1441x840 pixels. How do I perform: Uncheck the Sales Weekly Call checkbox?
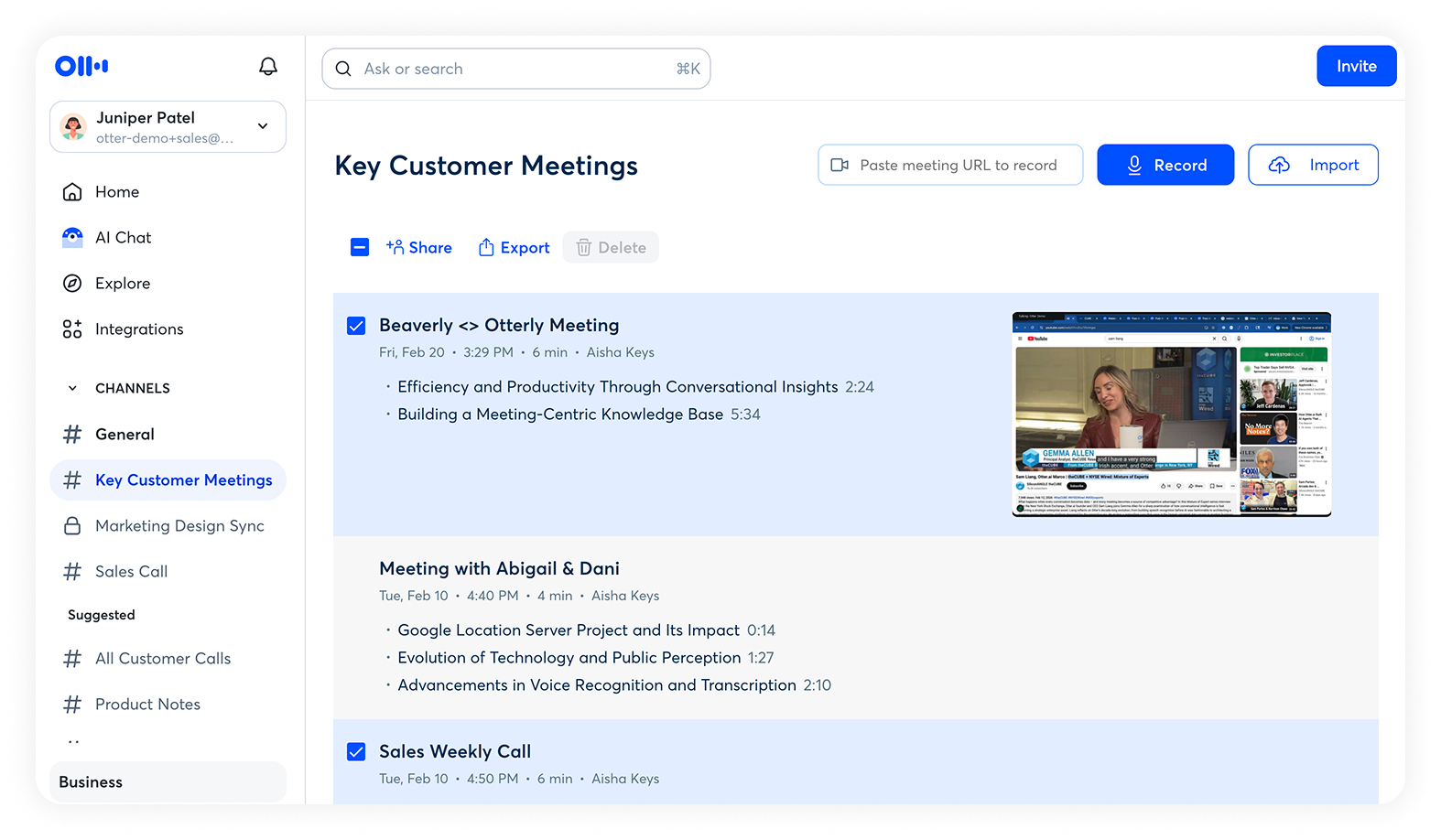pos(356,752)
